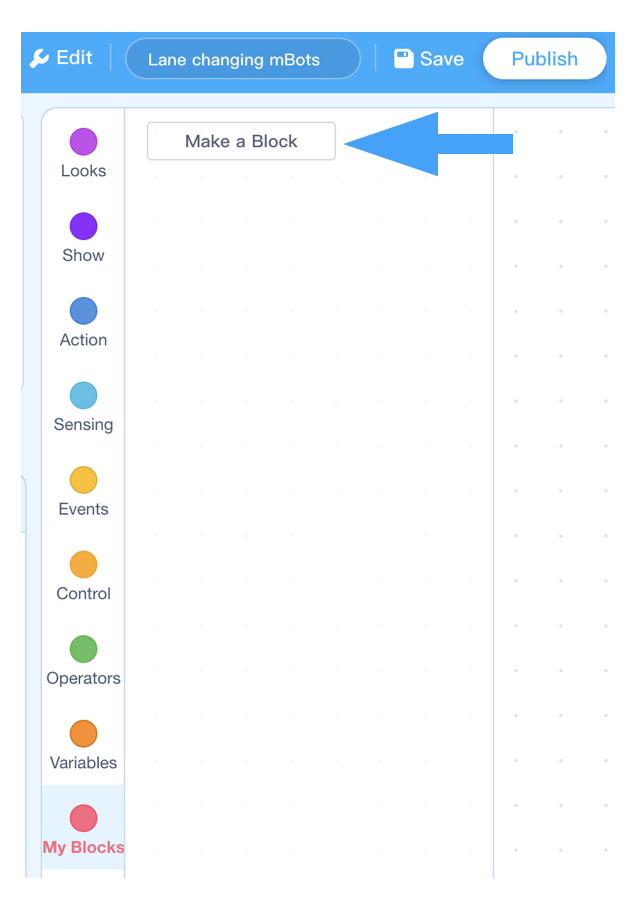Open the blue Action category circle
This screenshot has width=632, height=908.
tap(83, 311)
